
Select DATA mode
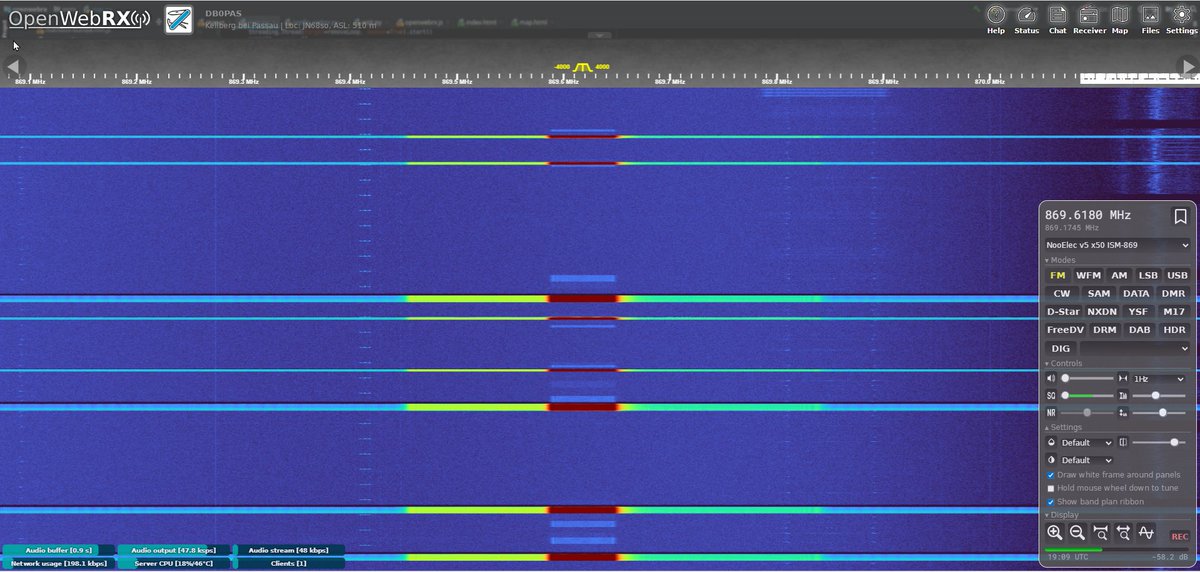coord(1136,293)
